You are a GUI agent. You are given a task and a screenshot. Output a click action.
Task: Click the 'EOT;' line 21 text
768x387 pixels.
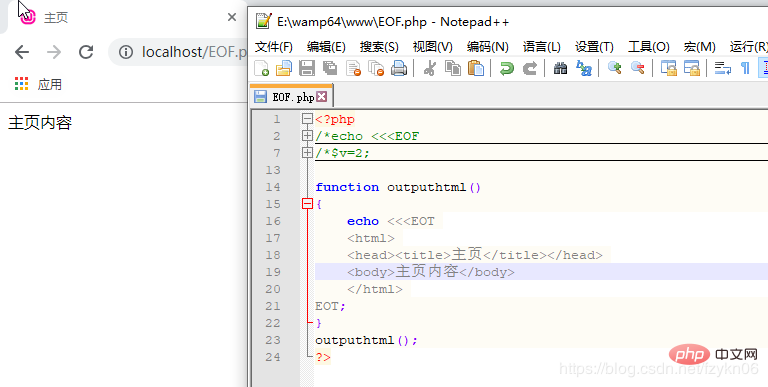(x=331, y=306)
